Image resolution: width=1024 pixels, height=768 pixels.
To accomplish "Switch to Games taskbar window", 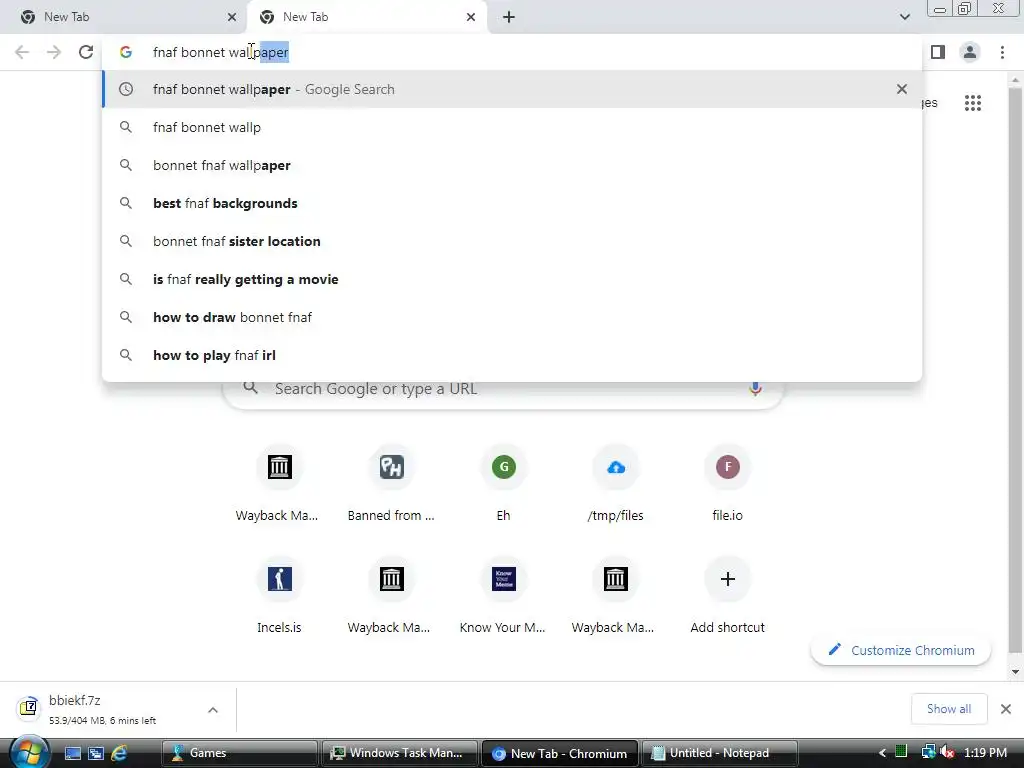I will pyautogui.click(x=239, y=753).
